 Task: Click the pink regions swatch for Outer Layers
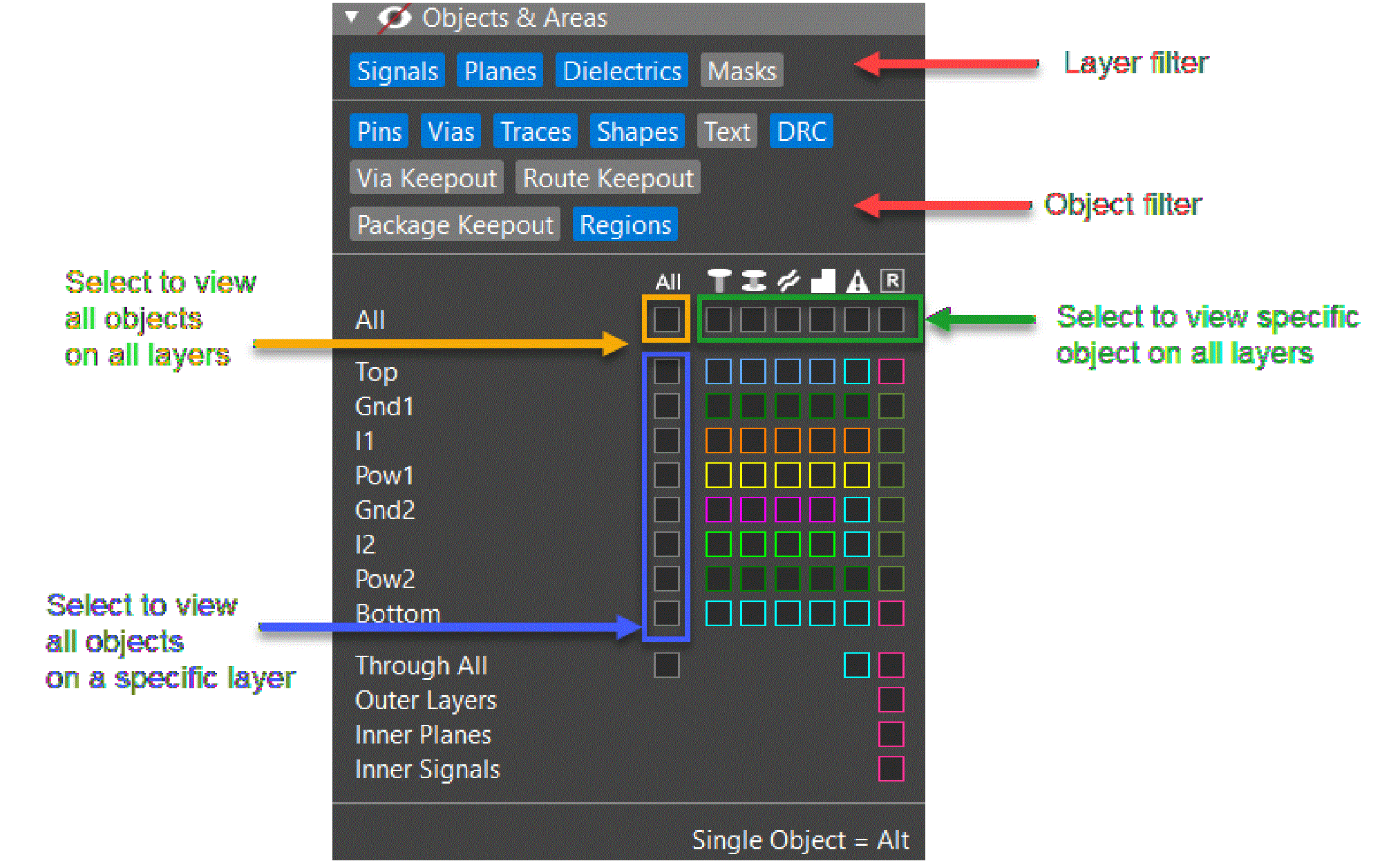click(891, 700)
